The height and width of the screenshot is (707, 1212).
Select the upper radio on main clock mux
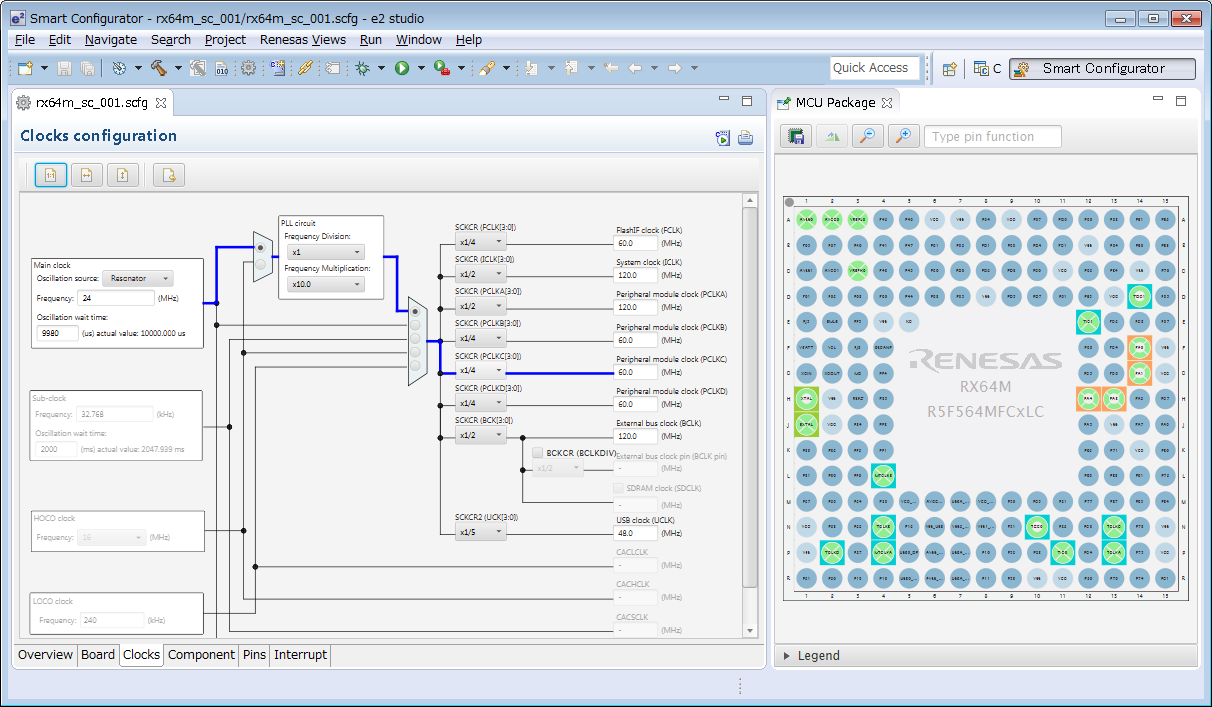(x=261, y=247)
